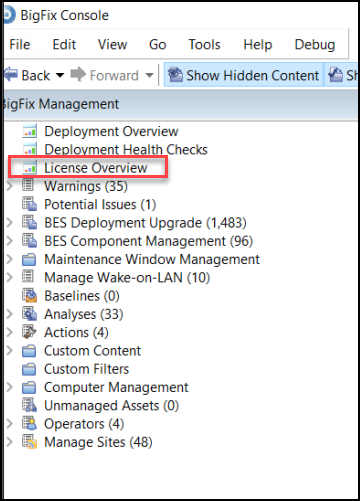Open the Back history dropdown arrow

click(x=60, y=76)
